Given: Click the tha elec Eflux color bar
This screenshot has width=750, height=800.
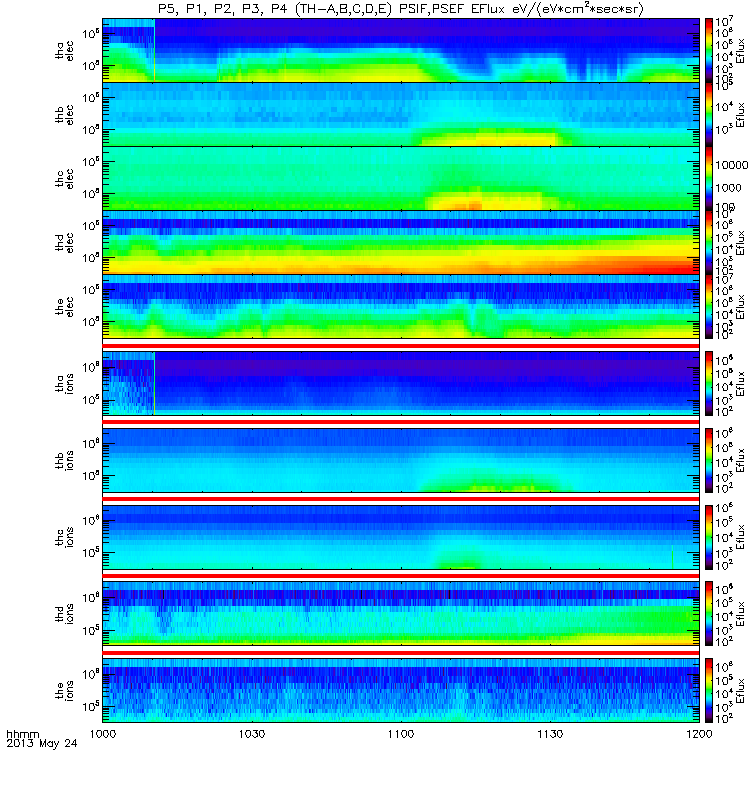Looking at the screenshot, I should point(709,51).
